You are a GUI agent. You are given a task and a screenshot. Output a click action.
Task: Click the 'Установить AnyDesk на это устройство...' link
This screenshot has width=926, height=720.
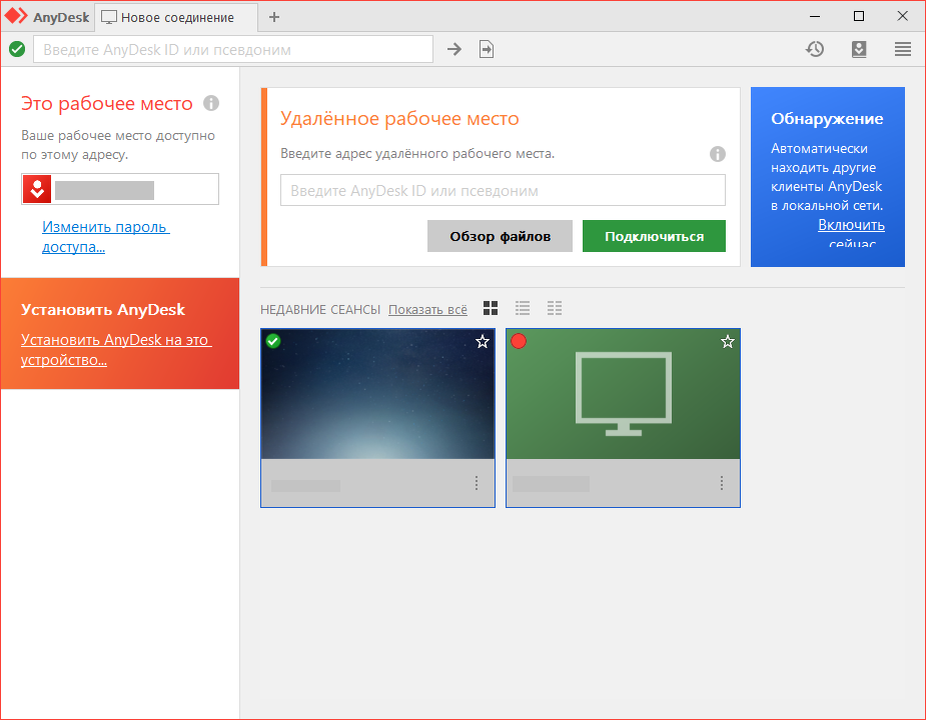click(116, 350)
